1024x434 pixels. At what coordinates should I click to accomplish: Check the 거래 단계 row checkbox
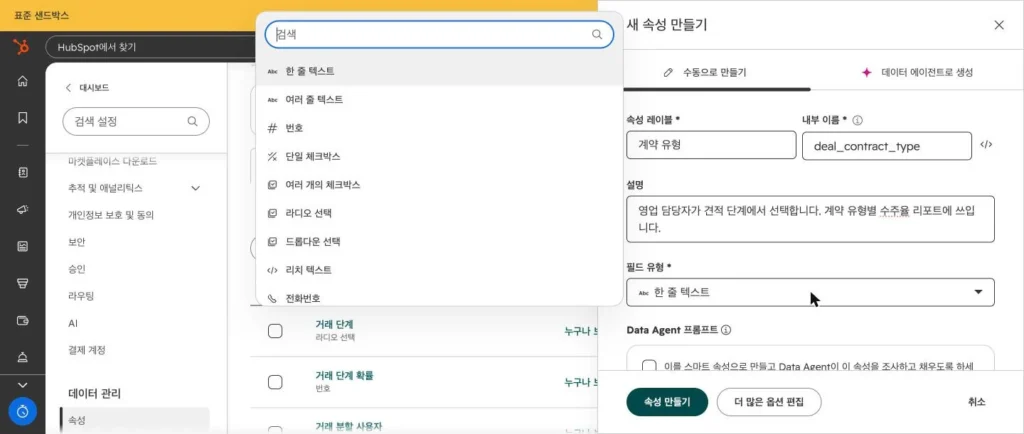[276, 331]
